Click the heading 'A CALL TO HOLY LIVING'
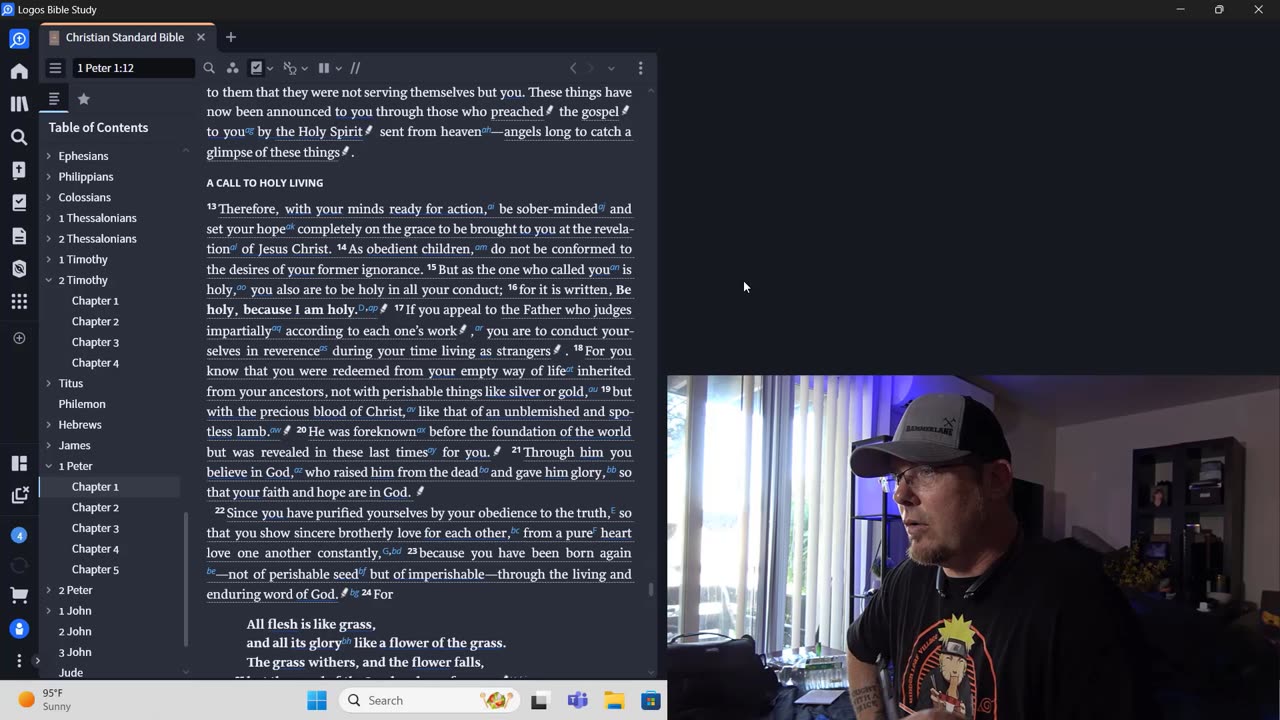This screenshot has width=1280, height=720. 265,183
